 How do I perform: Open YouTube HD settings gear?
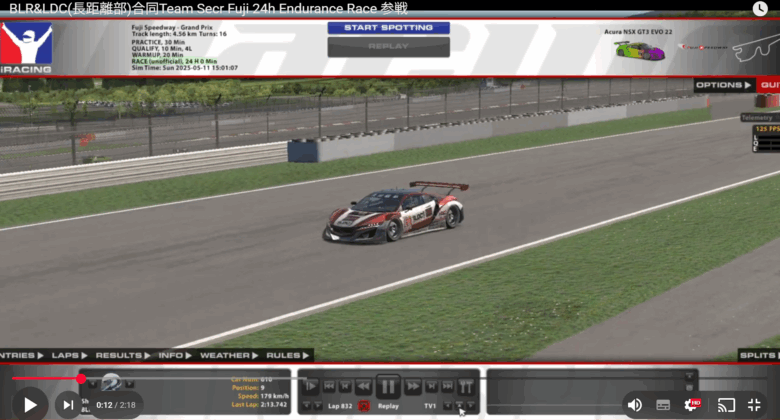point(692,405)
